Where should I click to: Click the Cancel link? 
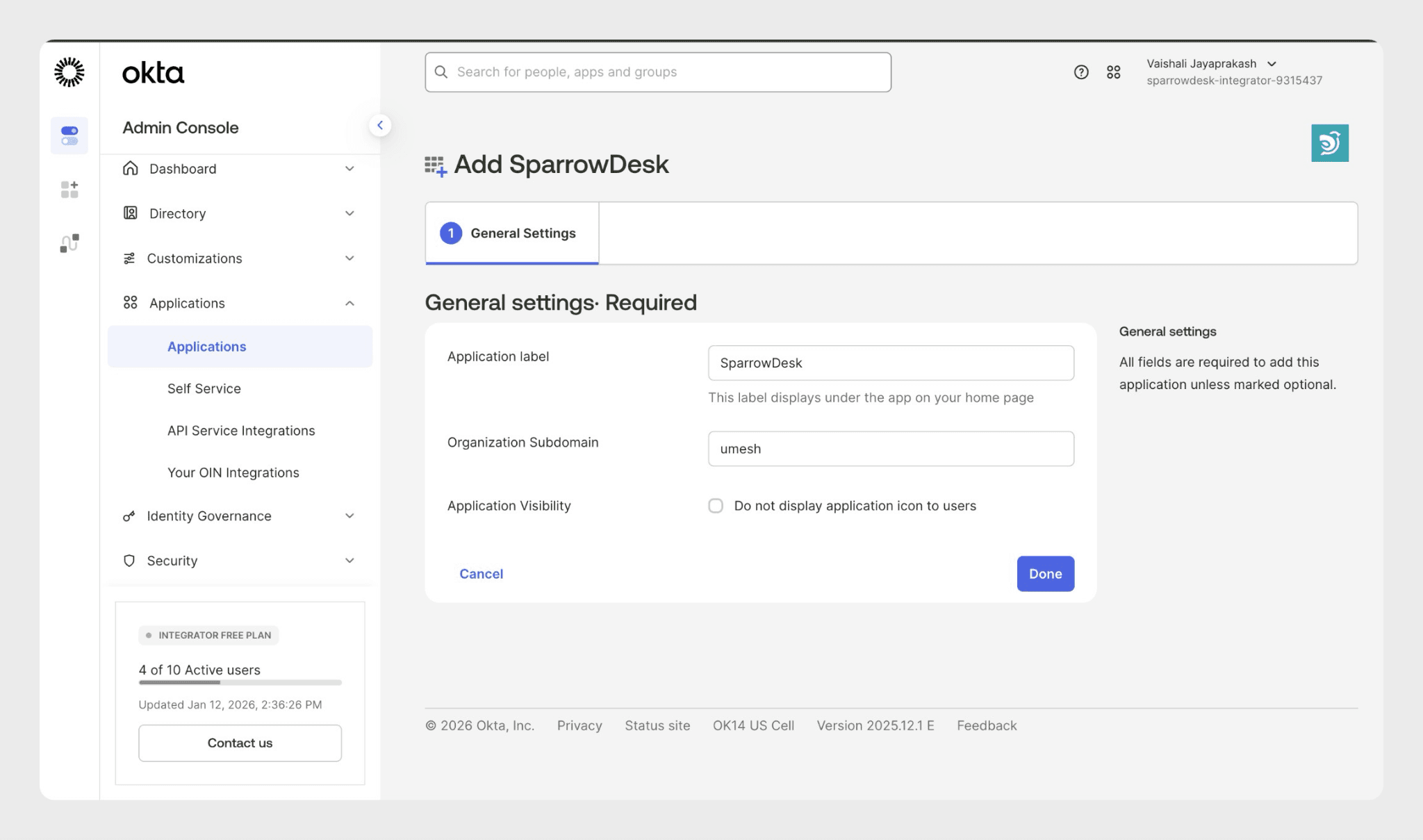tap(481, 574)
